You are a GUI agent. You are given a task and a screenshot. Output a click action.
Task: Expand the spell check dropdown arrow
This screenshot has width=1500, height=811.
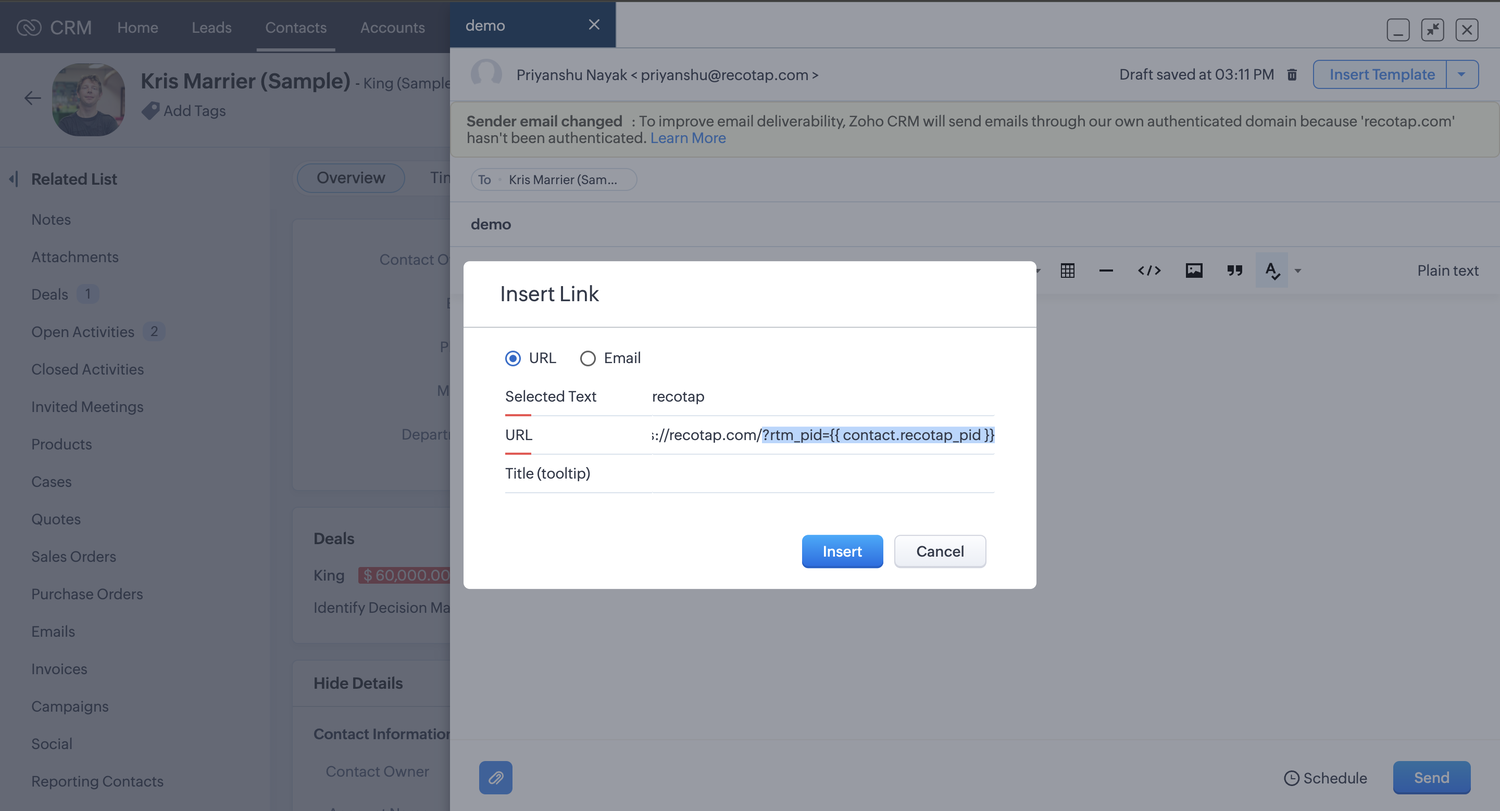pyautogui.click(x=1298, y=271)
